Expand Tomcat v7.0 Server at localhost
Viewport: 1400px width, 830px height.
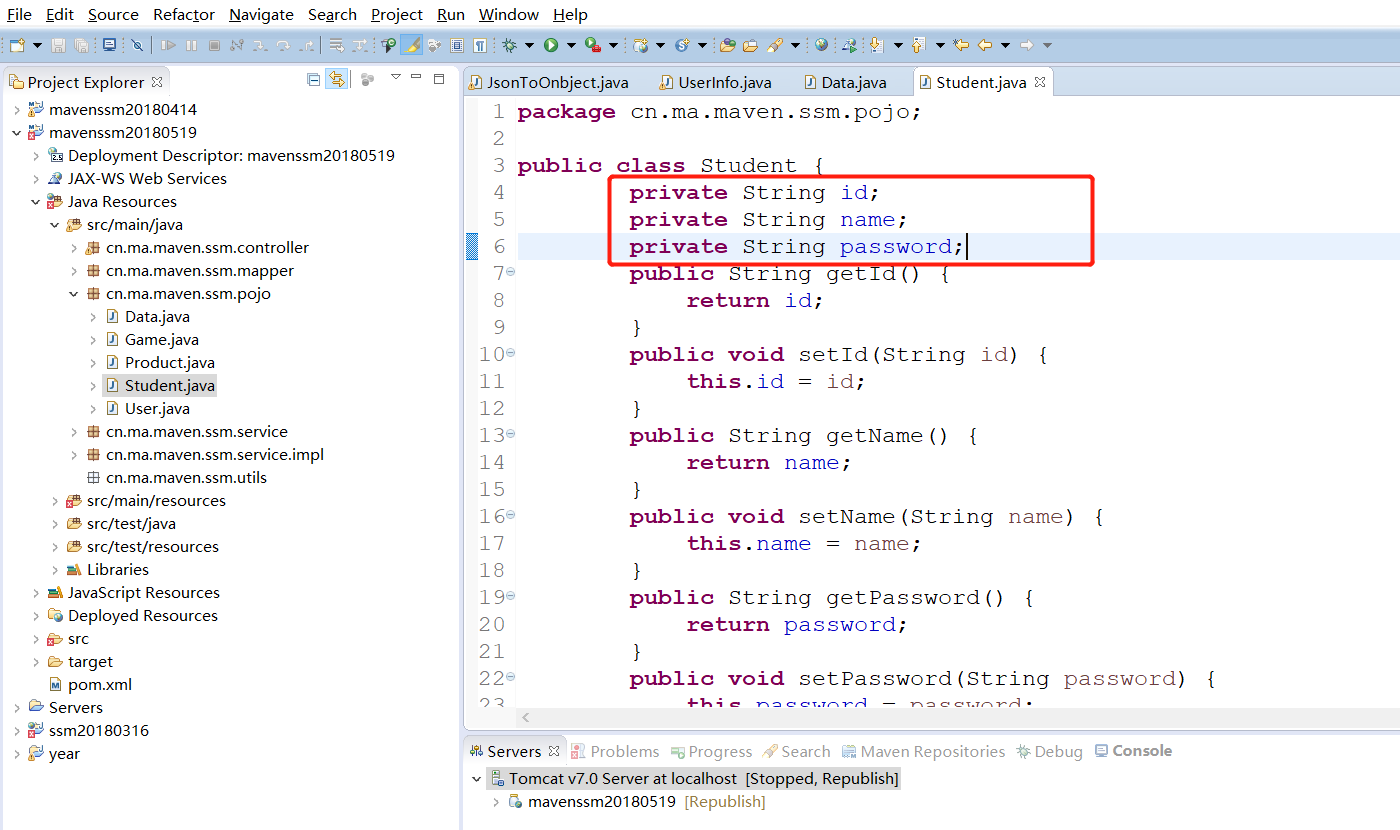477,777
